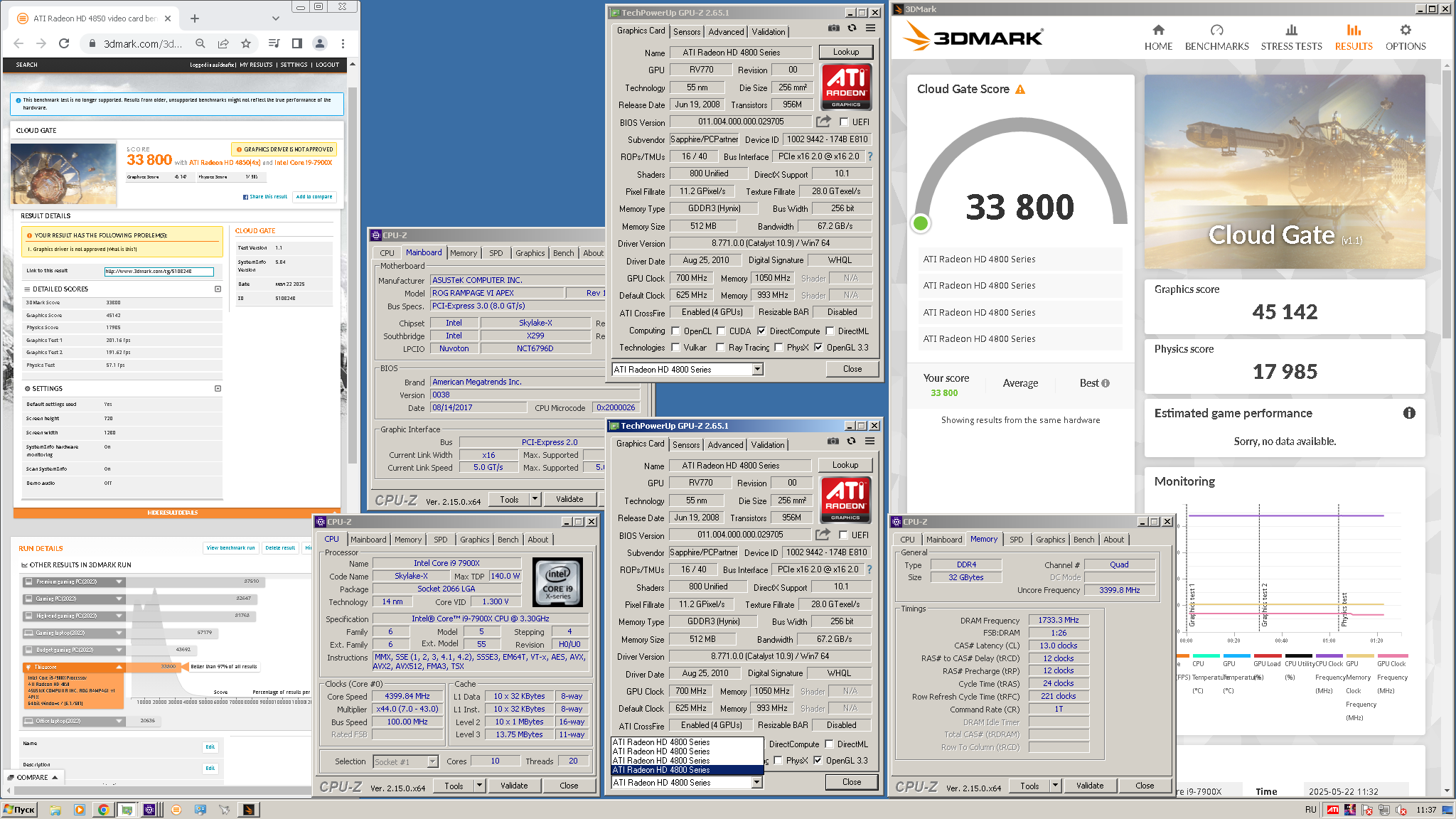This screenshot has height=819, width=1456.
Task: Take screenshot in upper GPU-Z window
Action: [834, 28]
